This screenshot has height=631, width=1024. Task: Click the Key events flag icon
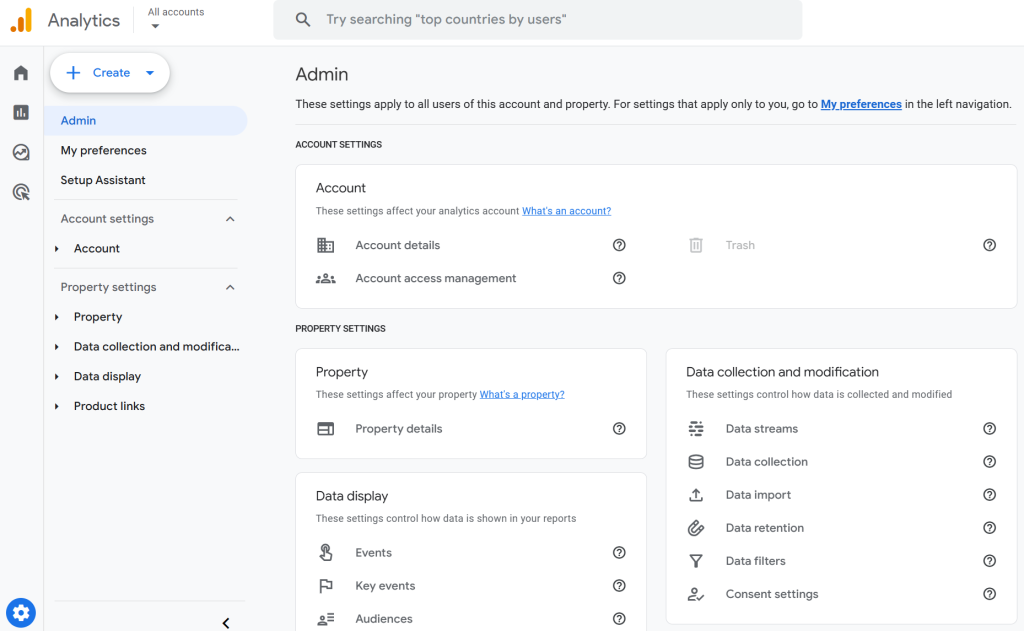[x=325, y=586]
